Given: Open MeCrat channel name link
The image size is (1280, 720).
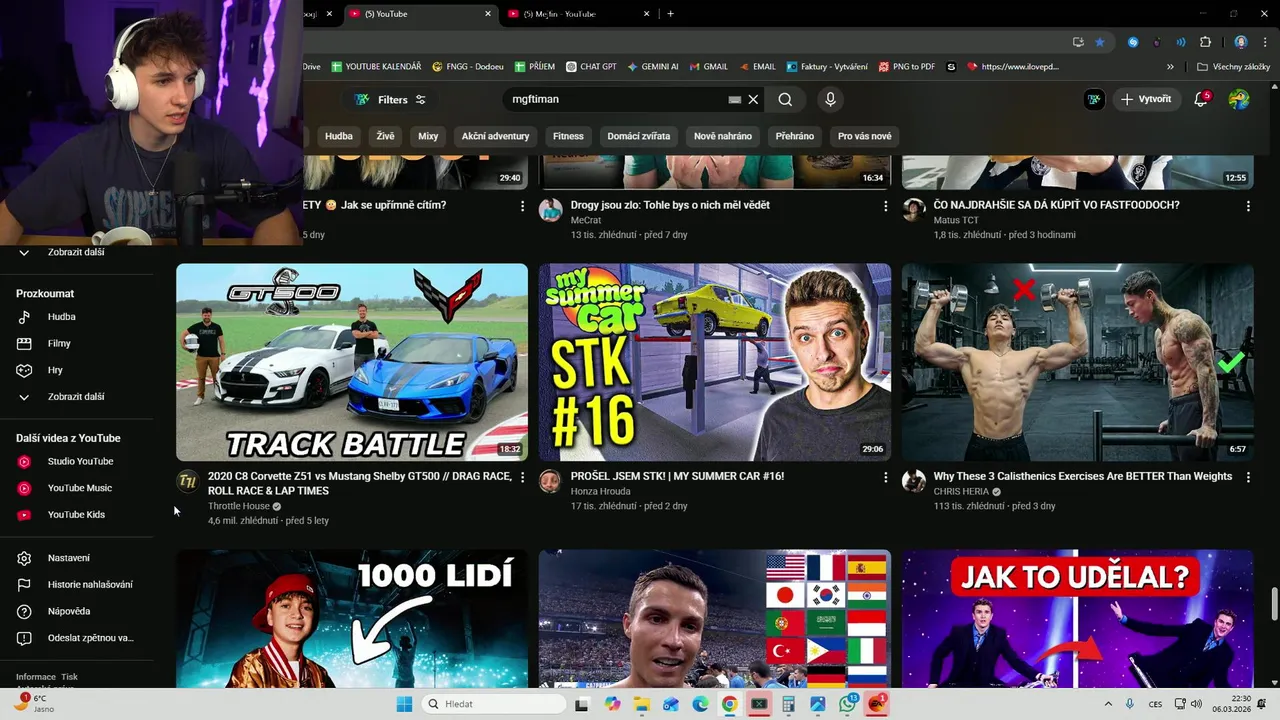Looking at the screenshot, I should [586, 220].
